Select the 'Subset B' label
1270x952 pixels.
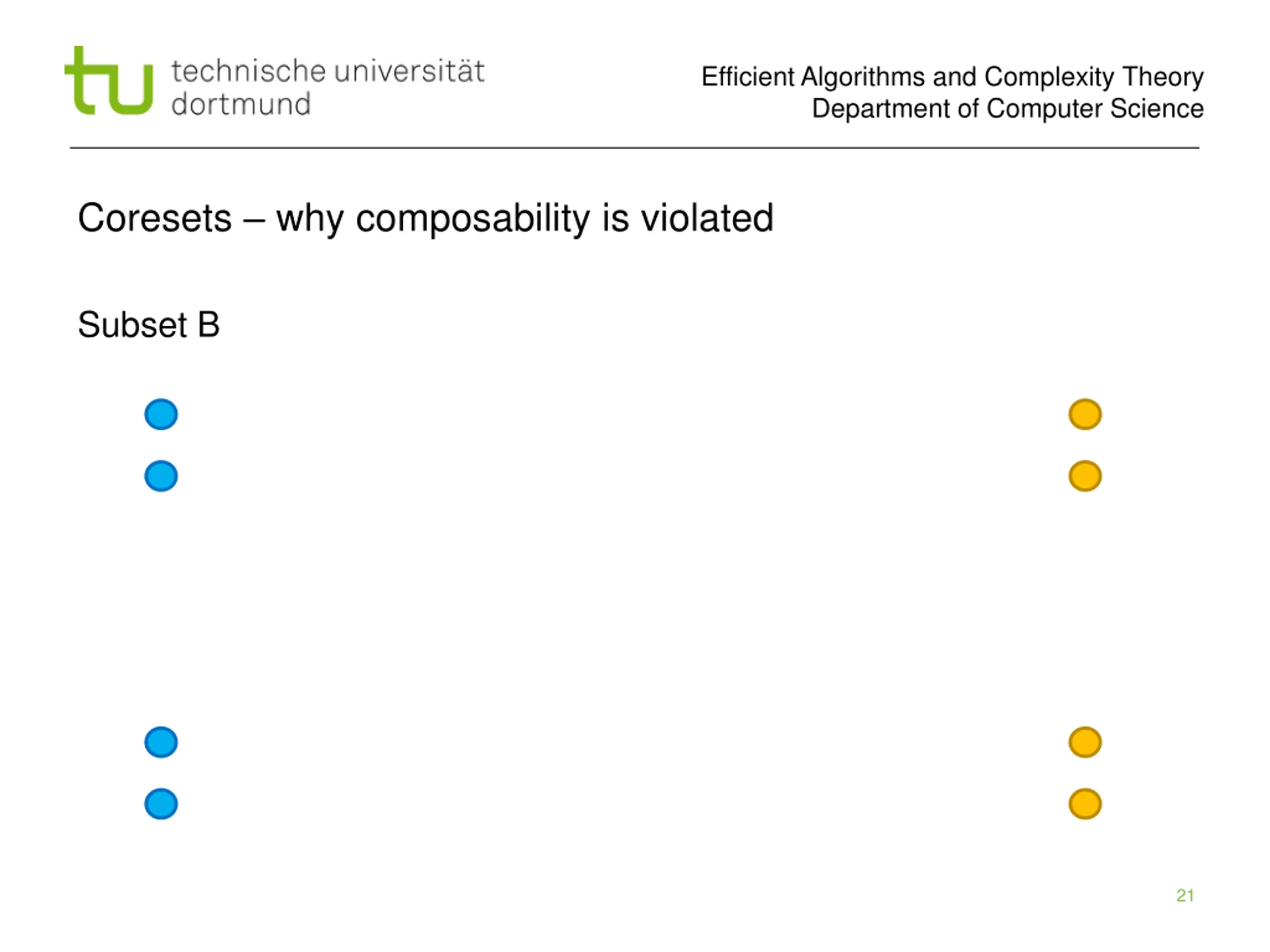(149, 325)
